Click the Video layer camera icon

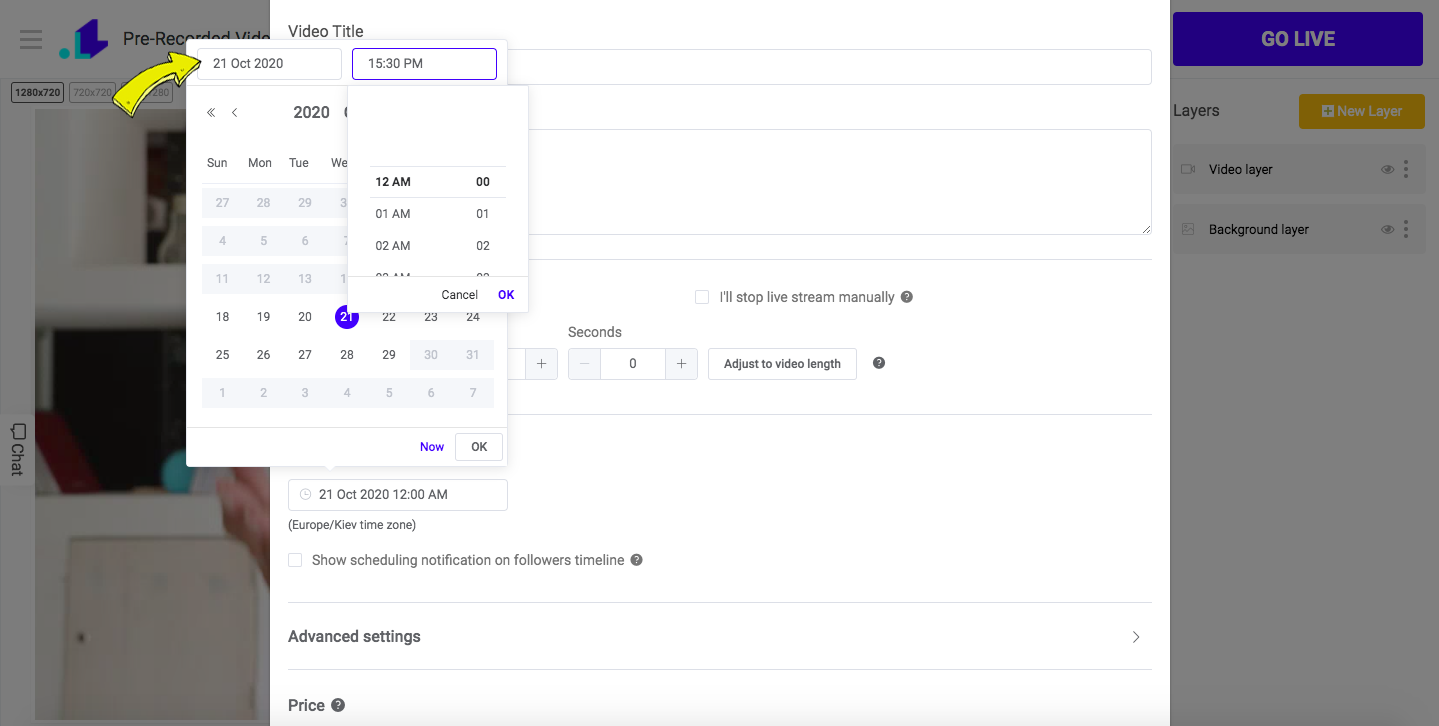[1188, 169]
